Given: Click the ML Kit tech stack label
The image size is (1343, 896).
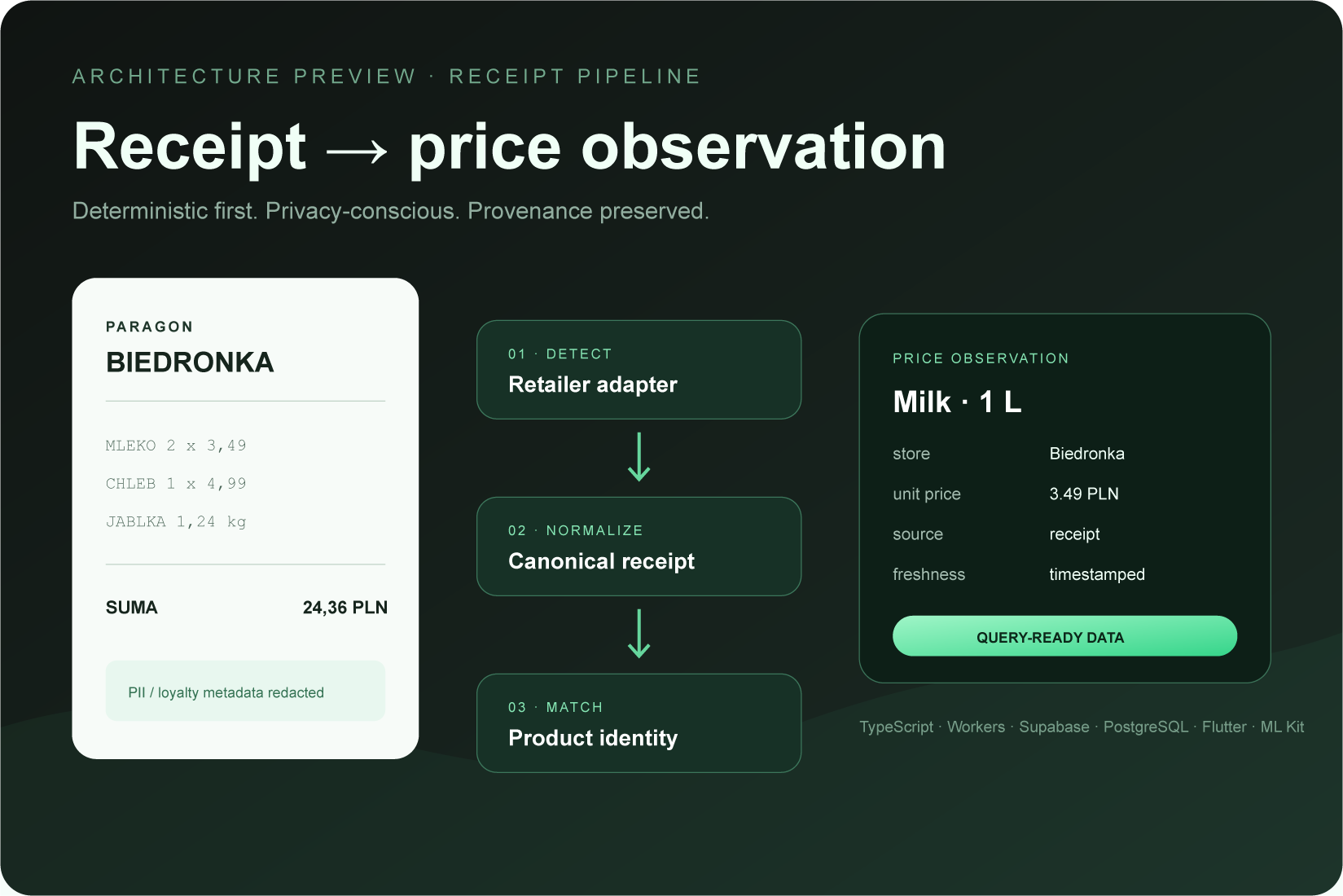Looking at the screenshot, I should 1282,727.
